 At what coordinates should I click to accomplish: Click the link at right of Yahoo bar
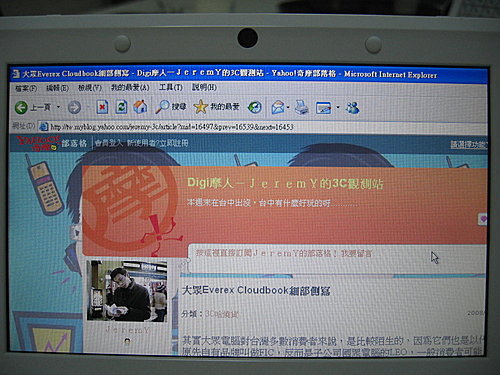click(x=468, y=144)
